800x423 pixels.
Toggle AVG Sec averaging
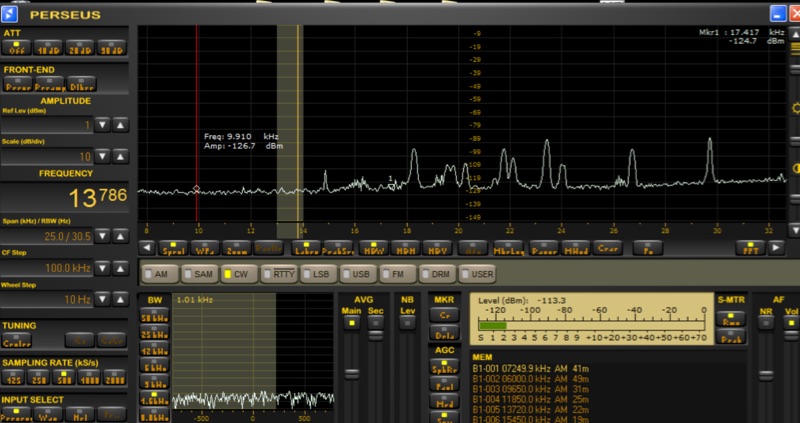(376, 322)
